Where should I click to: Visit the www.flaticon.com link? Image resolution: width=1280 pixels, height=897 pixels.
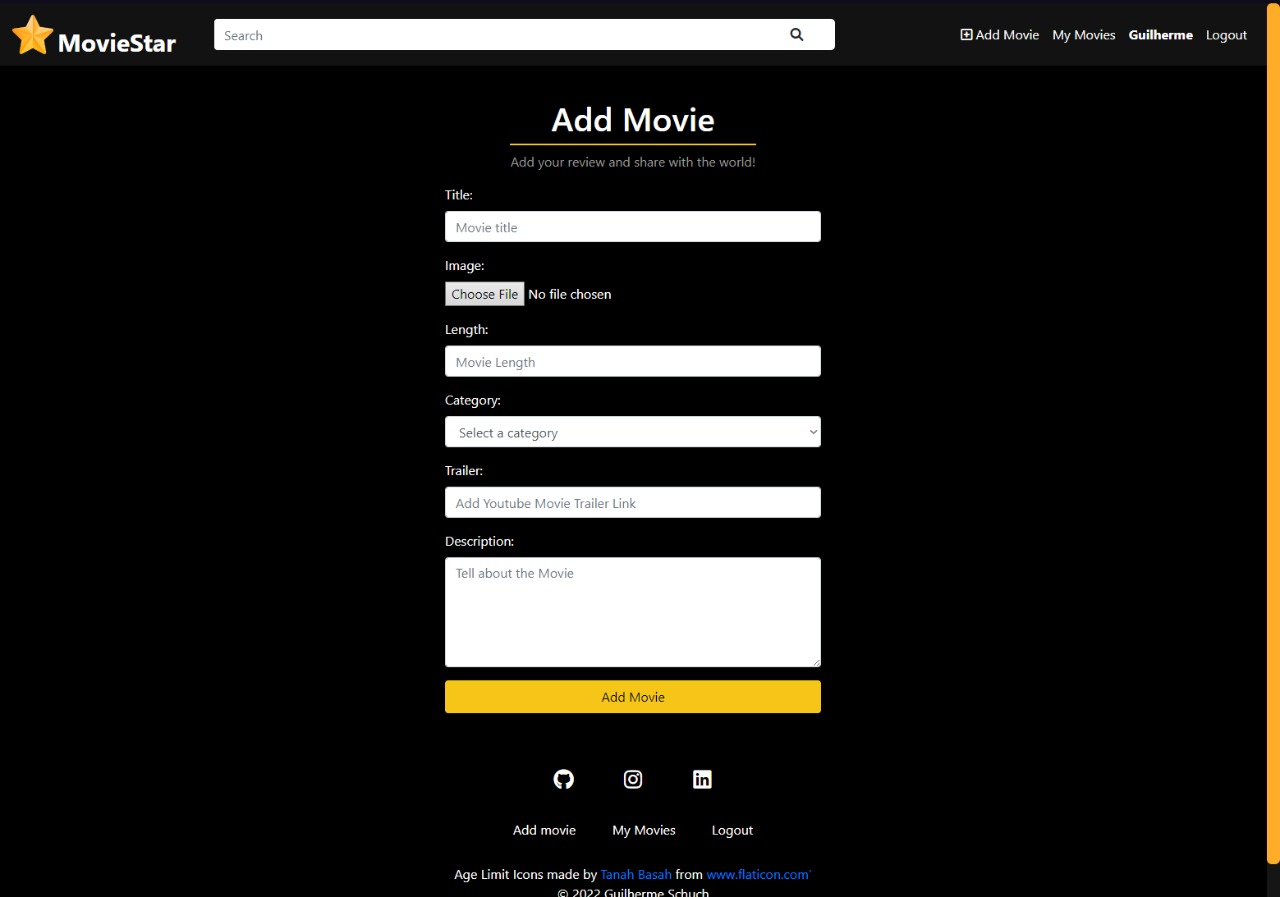click(757, 874)
